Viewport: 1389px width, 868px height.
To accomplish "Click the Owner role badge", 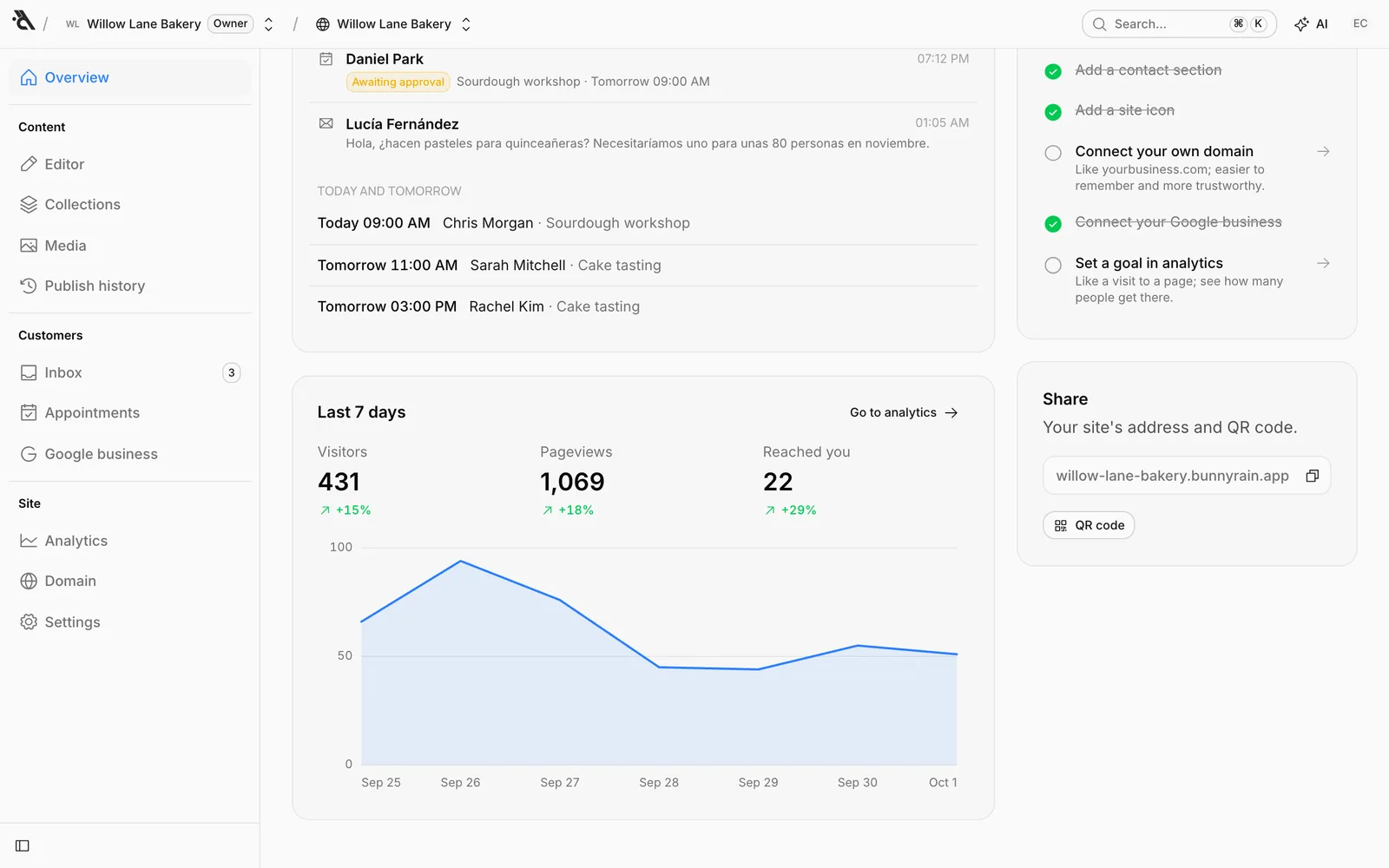I will [x=231, y=24].
